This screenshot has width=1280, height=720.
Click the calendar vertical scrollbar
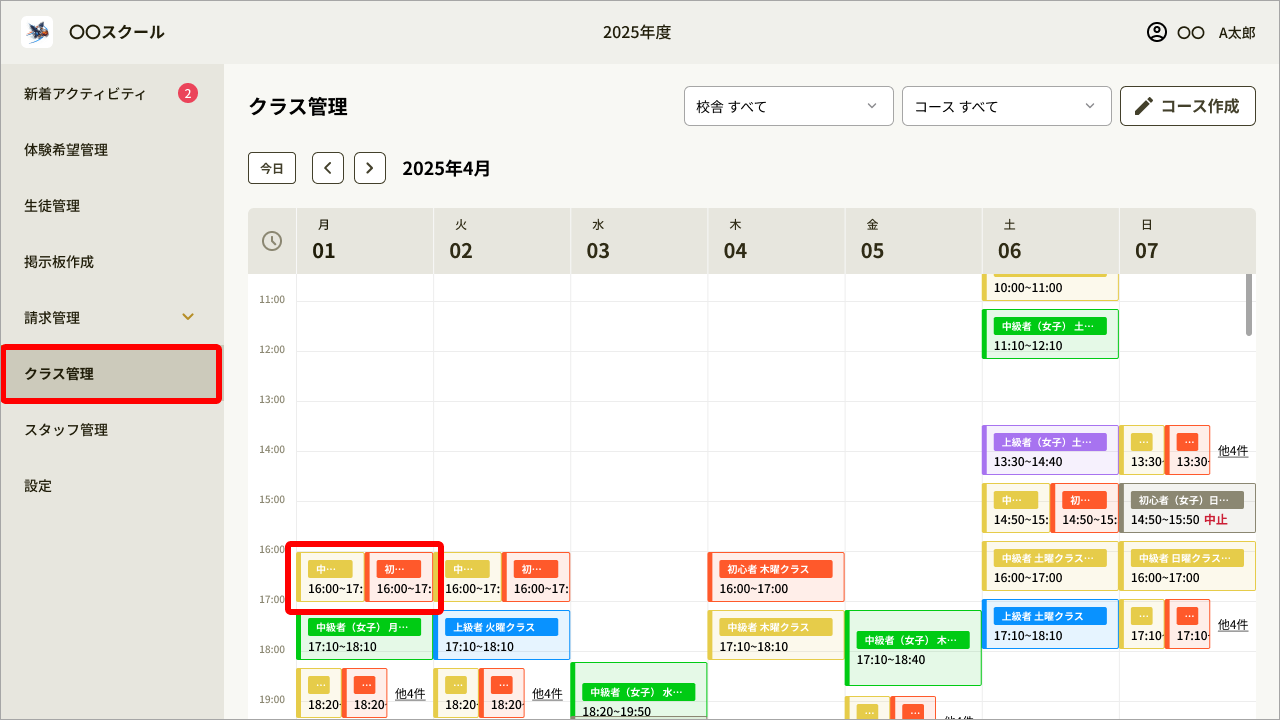(x=1249, y=305)
